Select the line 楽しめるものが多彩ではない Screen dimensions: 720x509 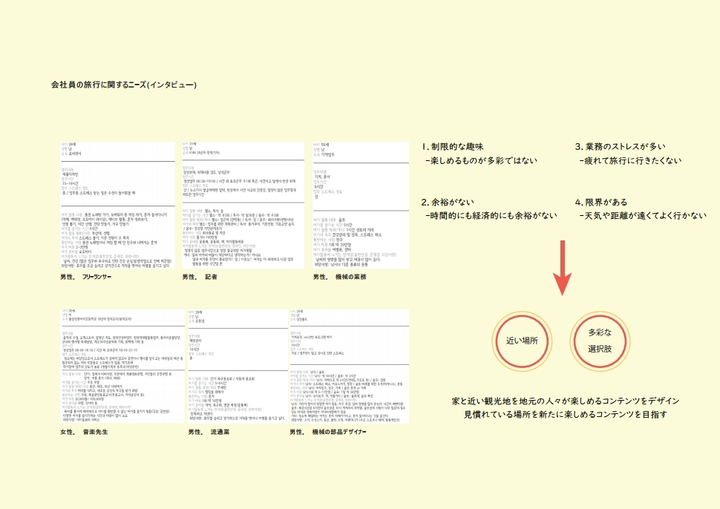point(482,161)
